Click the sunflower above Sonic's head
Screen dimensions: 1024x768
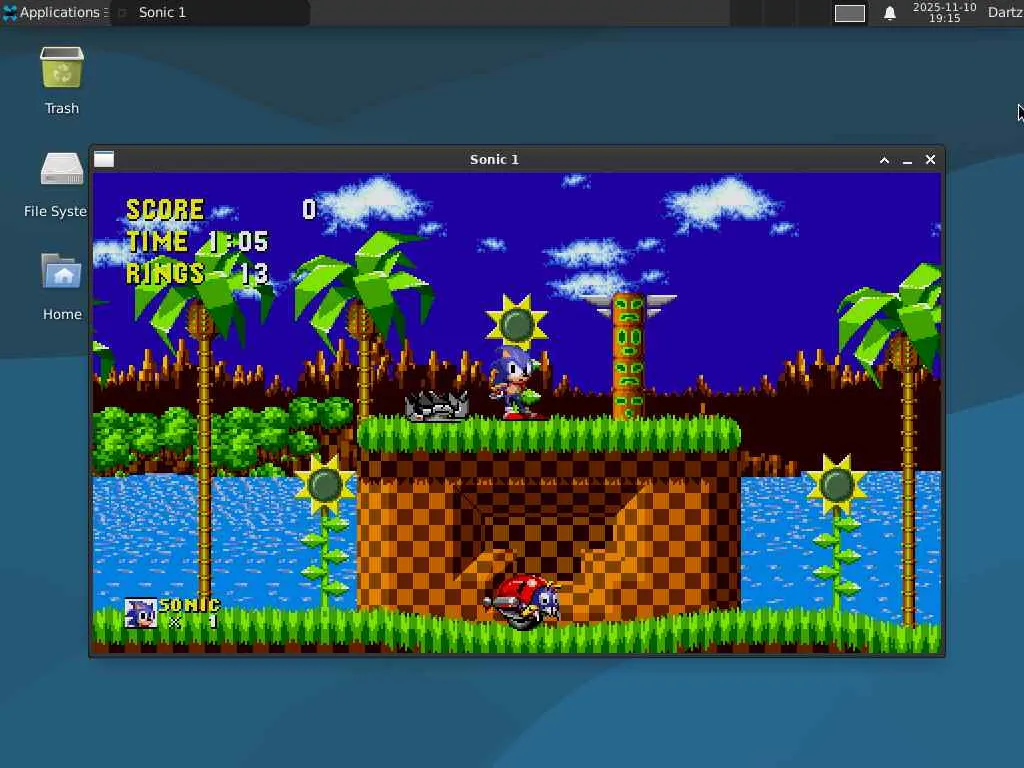click(x=517, y=323)
